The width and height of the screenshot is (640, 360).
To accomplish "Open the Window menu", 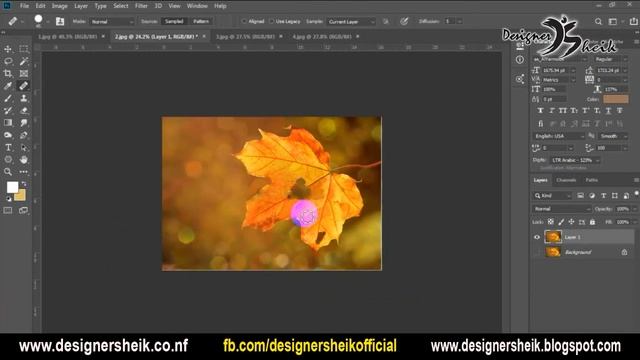I will coord(197,6).
